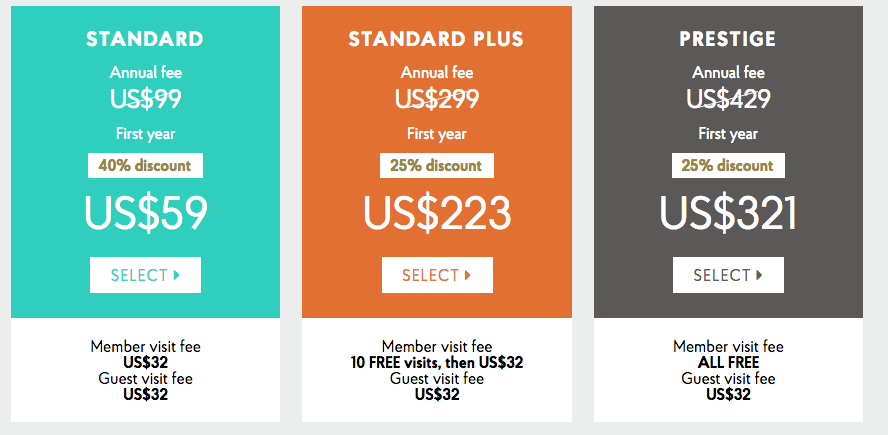Click the '10 FREE visits, then US$32' text

click(x=437, y=363)
